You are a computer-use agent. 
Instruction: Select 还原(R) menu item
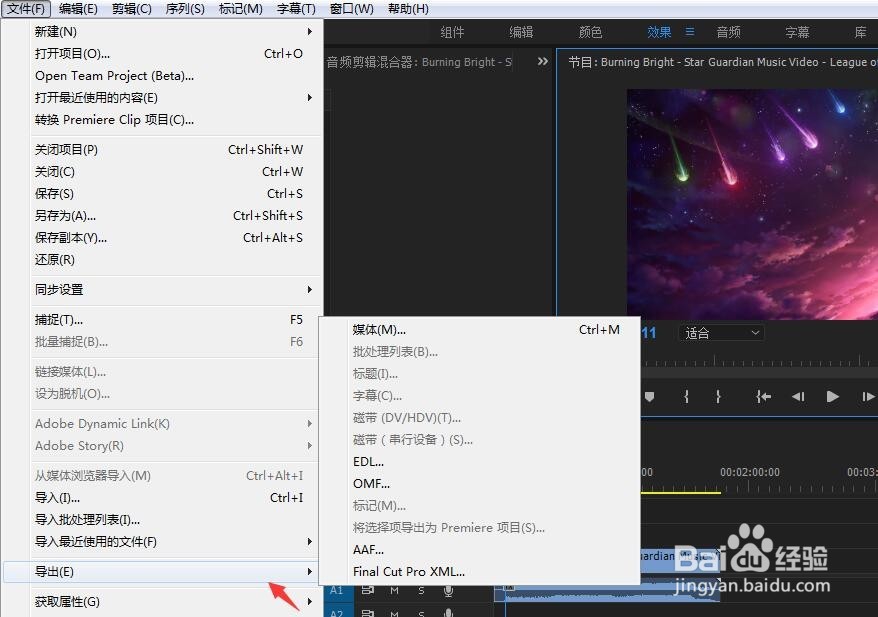coord(162,259)
